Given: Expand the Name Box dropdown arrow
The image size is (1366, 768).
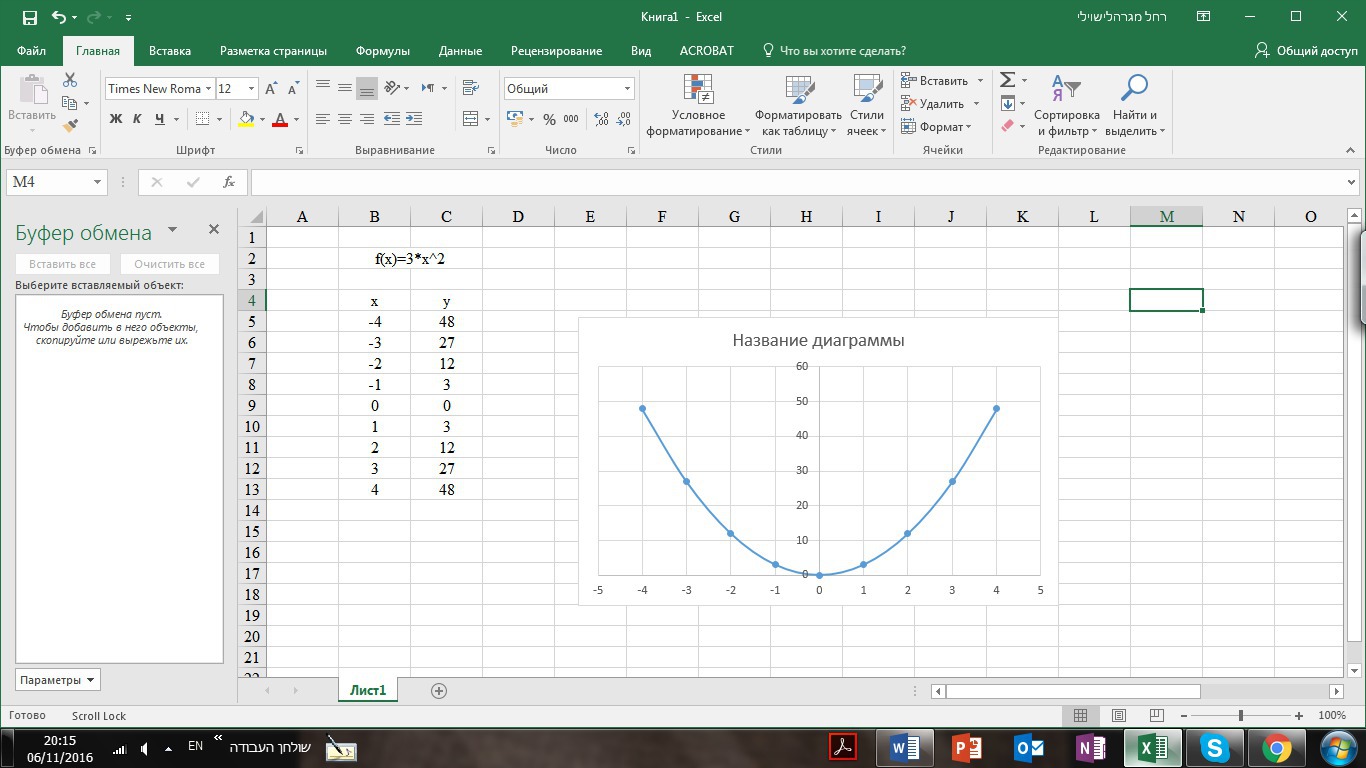Looking at the screenshot, I should coord(97,182).
